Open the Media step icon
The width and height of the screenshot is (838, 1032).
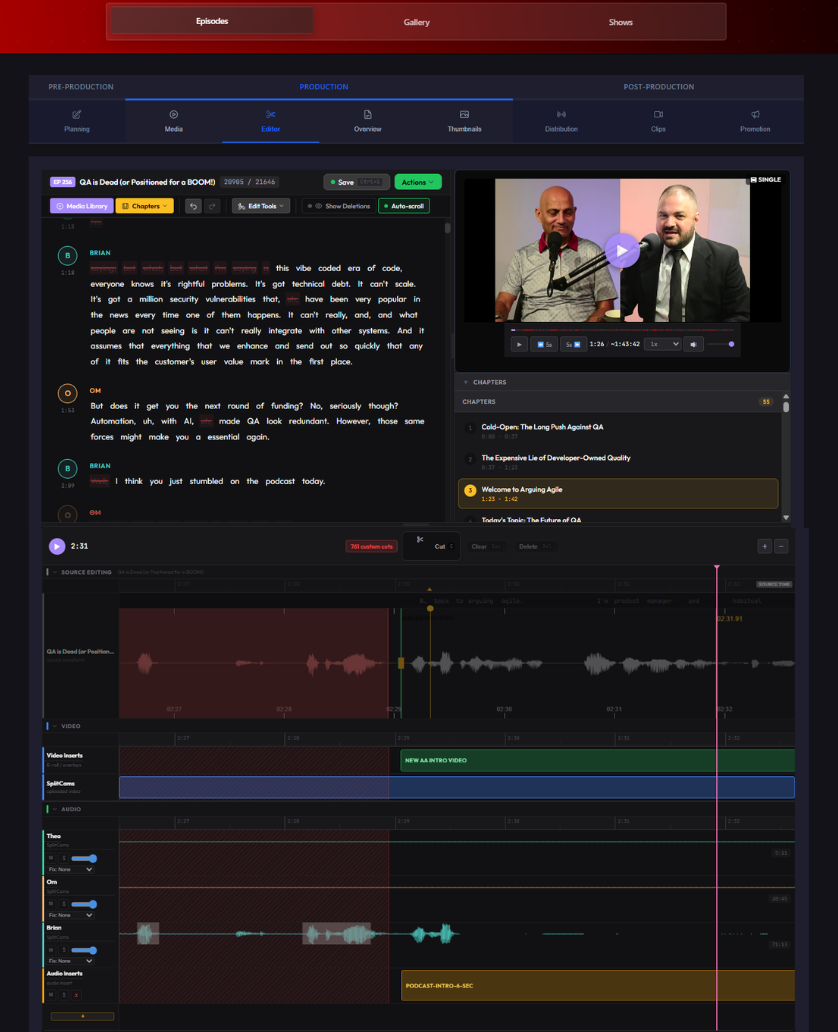point(174,115)
